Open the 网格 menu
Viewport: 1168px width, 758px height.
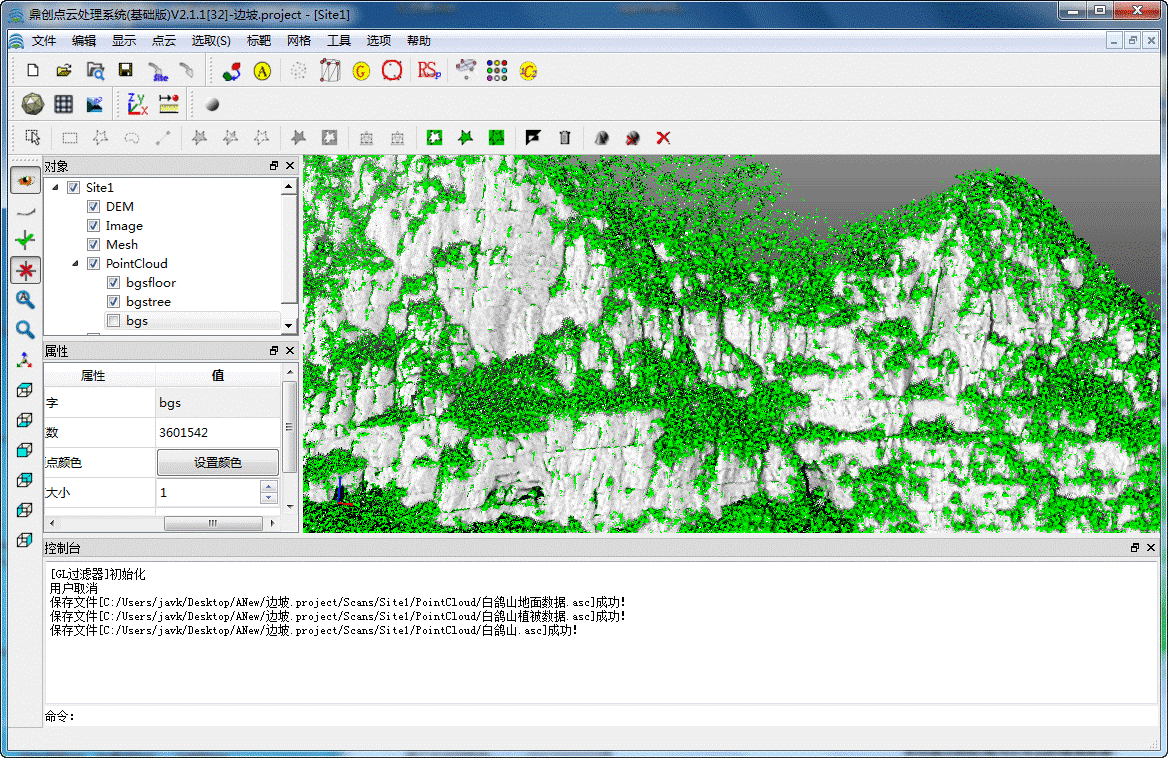[x=299, y=41]
